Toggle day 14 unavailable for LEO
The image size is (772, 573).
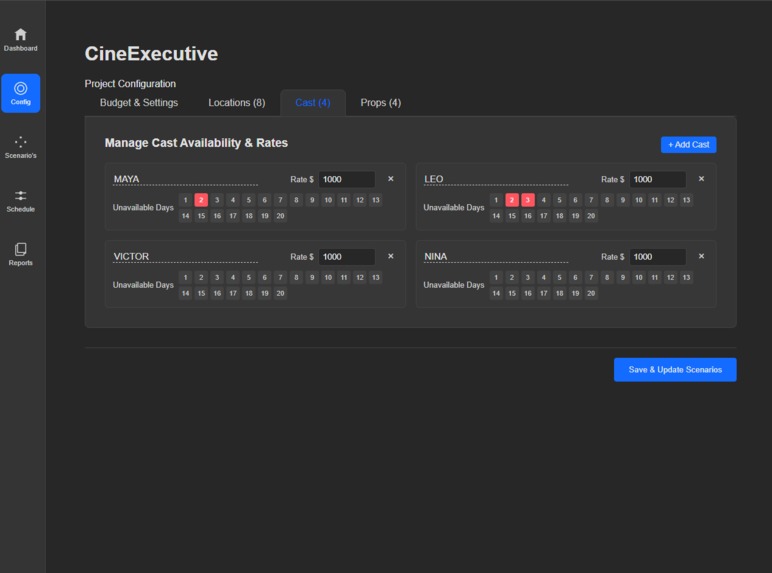pos(496,216)
